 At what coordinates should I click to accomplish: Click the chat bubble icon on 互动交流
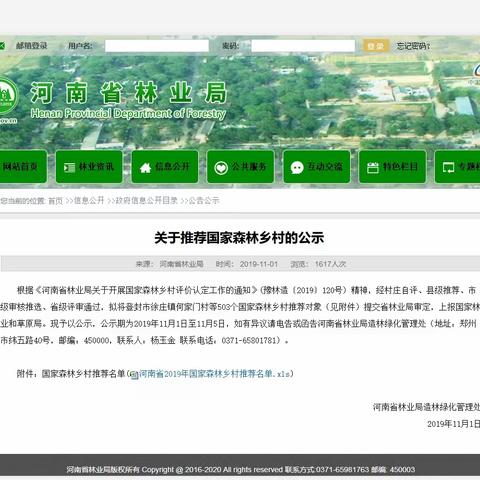click(x=297, y=168)
